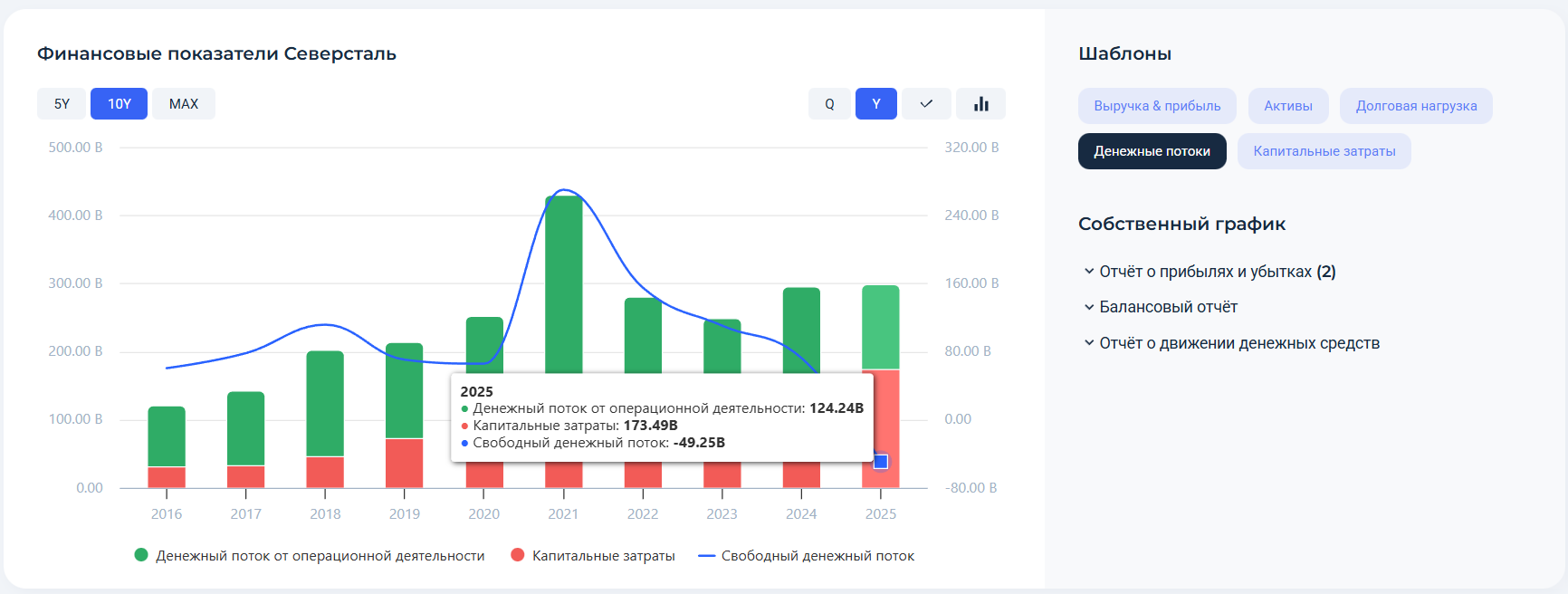Screen dimensions: 1568x594
Task: Select the 5Y time range
Action: pos(62,104)
